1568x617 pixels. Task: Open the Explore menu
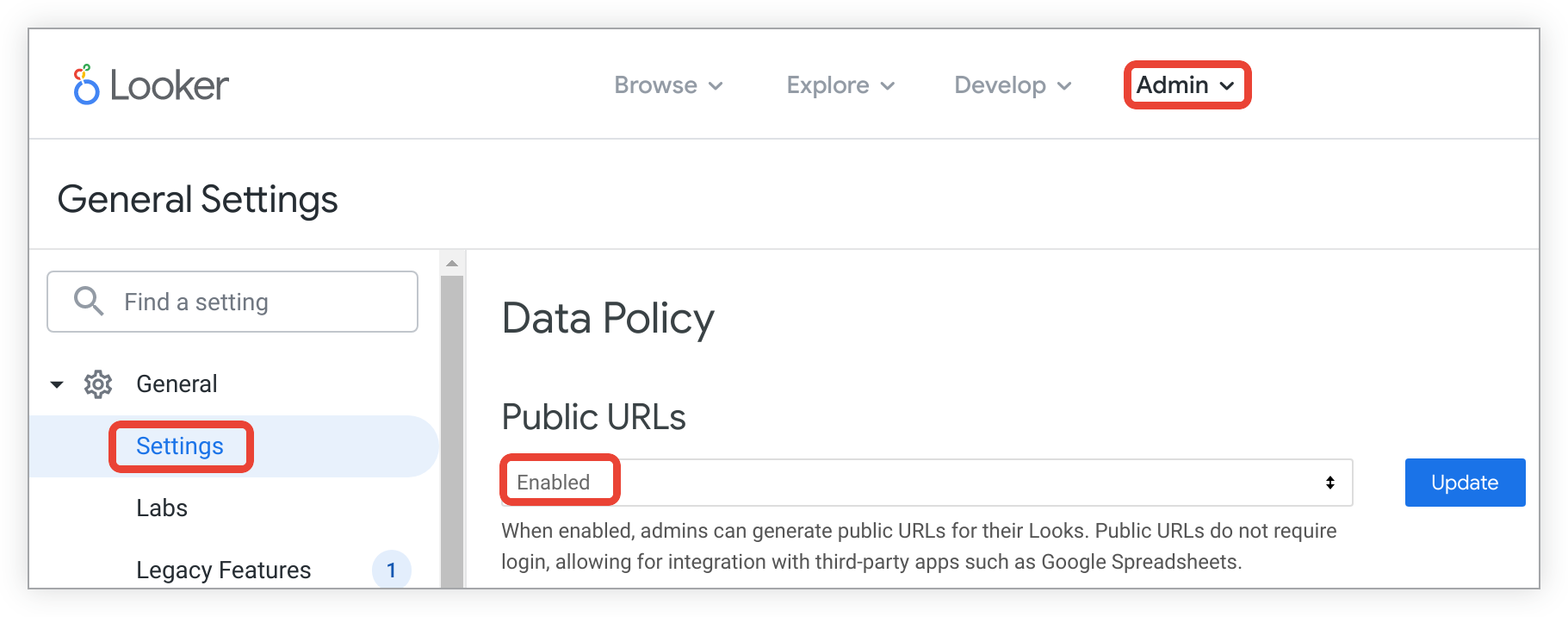840,85
